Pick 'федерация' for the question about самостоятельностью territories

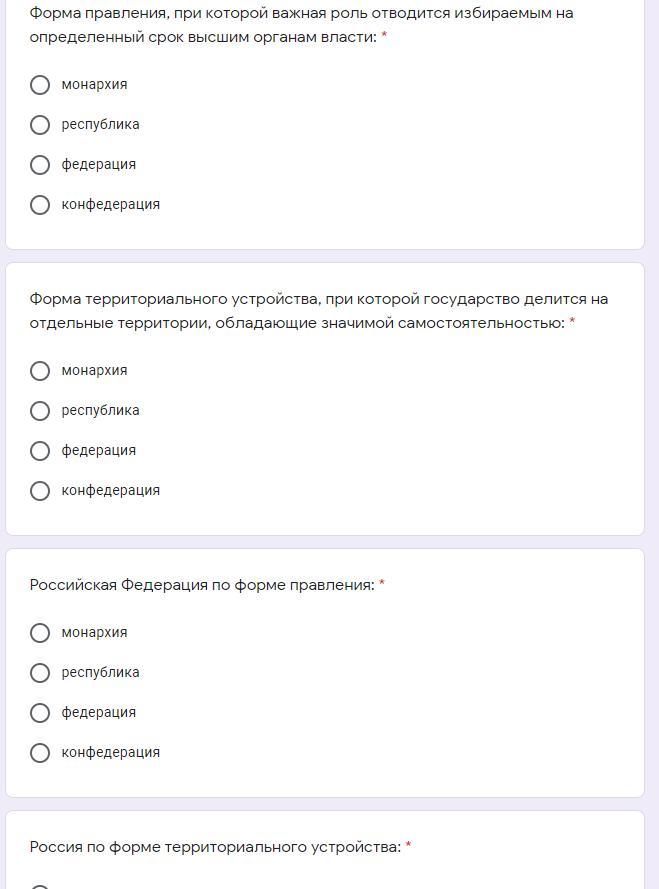click(x=40, y=451)
